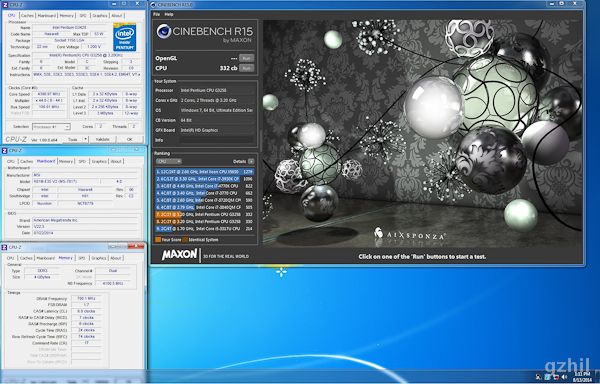Image resolution: width=600 pixels, height=384 pixels.
Task: Click the MAXON logo in footer
Action: [x=179, y=255]
